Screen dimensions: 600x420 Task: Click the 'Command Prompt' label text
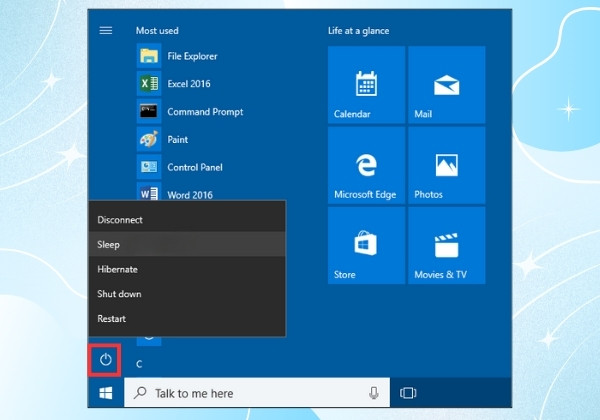click(x=205, y=112)
